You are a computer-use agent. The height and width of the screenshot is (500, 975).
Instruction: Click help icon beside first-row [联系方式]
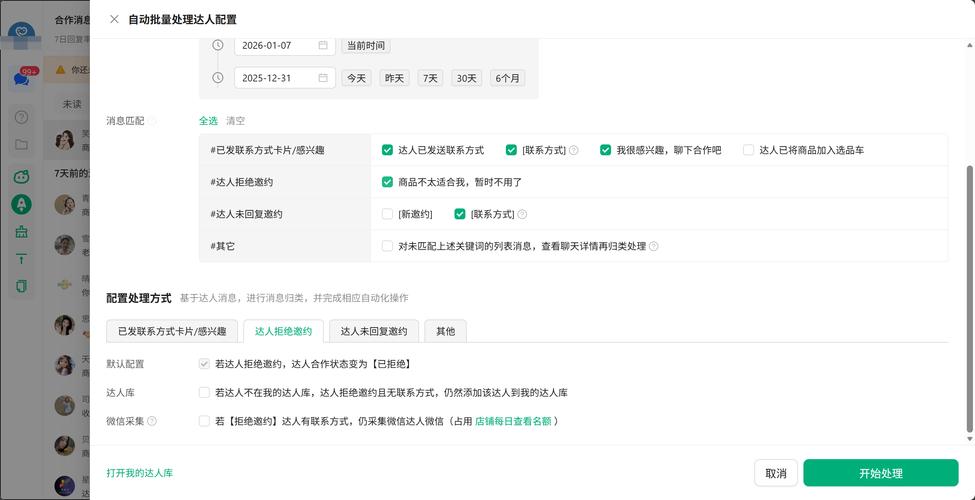point(574,150)
